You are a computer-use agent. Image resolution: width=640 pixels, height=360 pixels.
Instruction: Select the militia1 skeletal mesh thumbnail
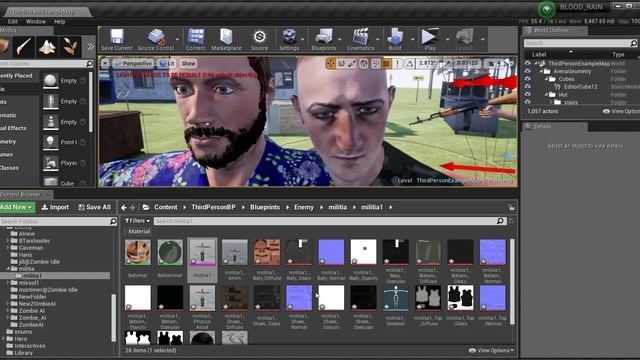[x=202, y=253]
